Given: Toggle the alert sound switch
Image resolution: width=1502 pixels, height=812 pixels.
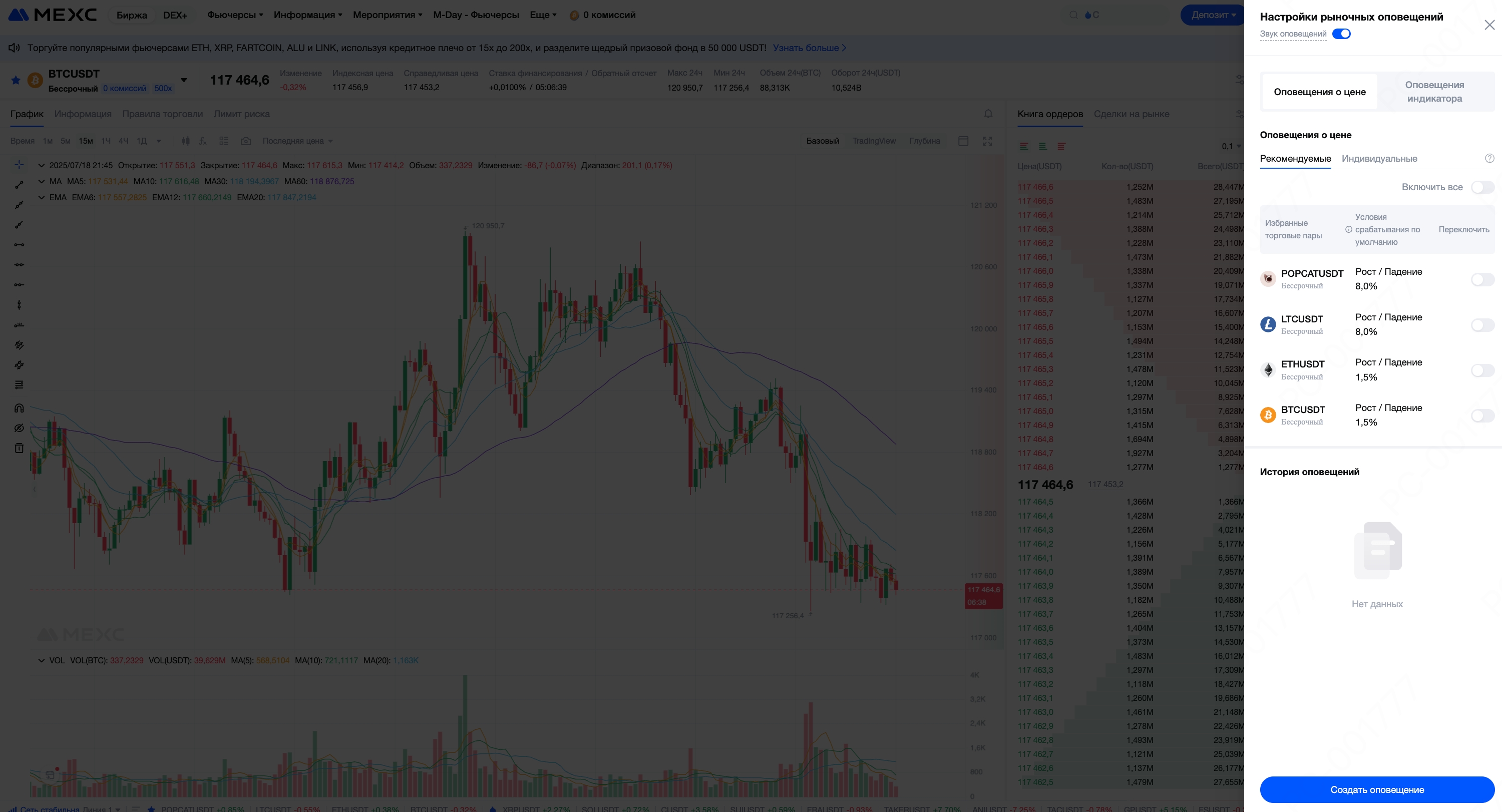Looking at the screenshot, I should [x=1341, y=34].
